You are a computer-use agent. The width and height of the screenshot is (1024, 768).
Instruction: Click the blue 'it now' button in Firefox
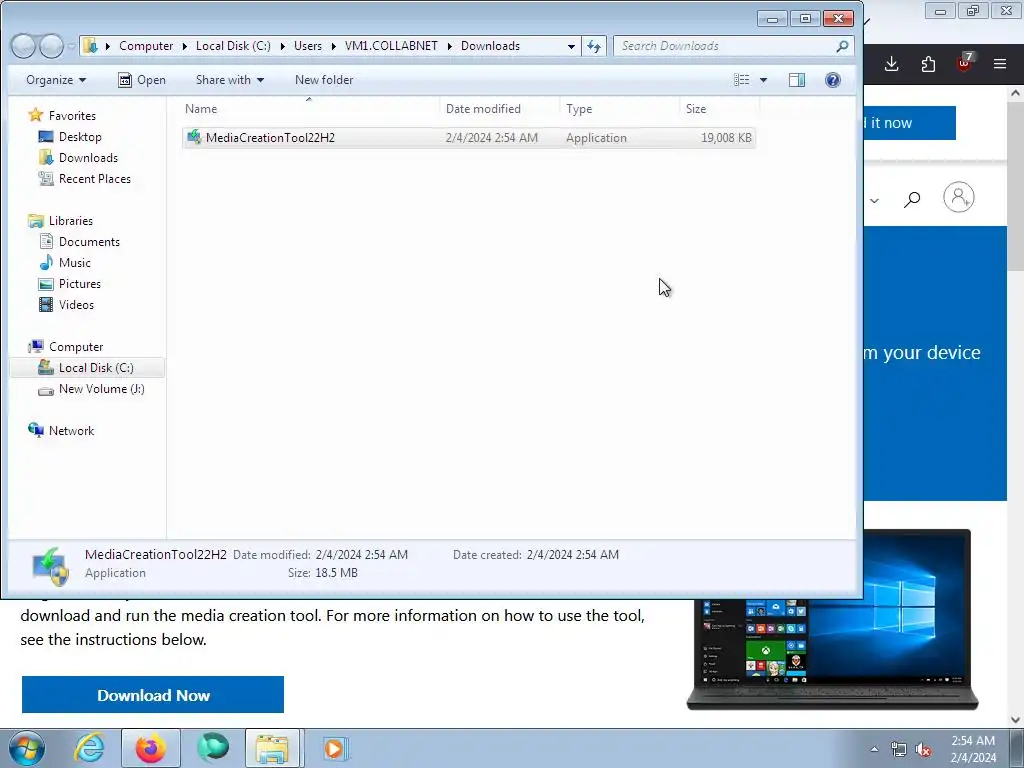pos(909,123)
